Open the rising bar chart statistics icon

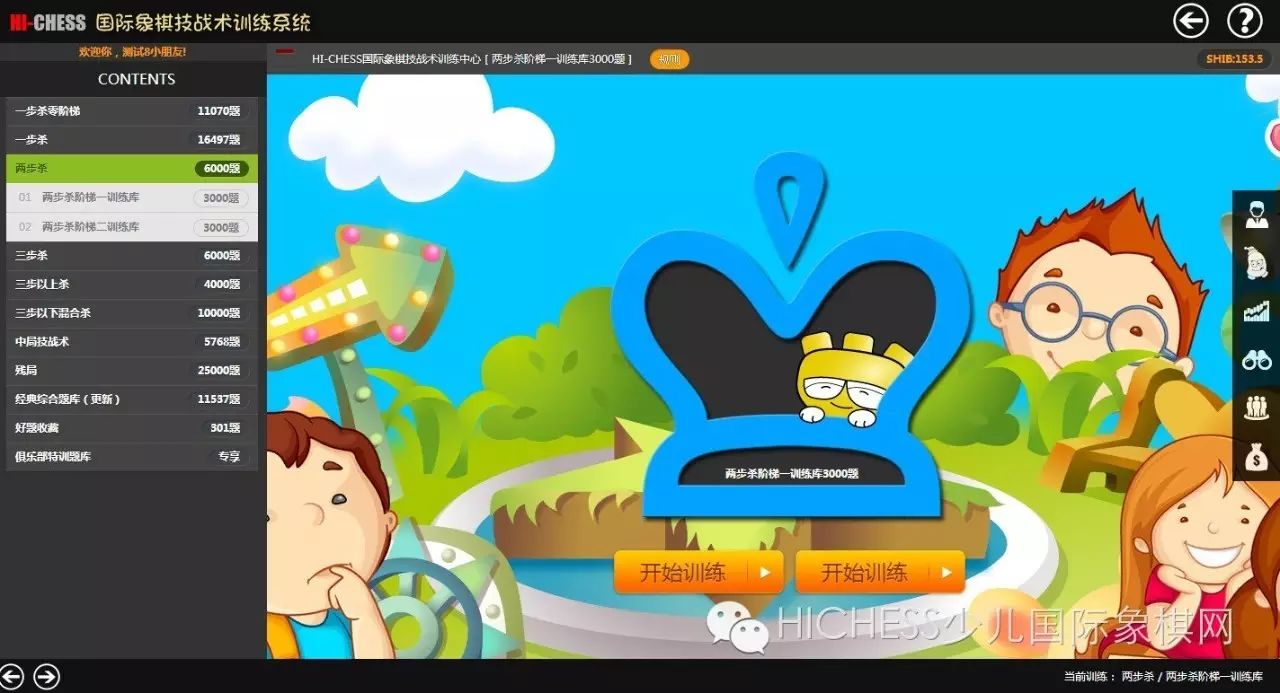click(x=1257, y=311)
